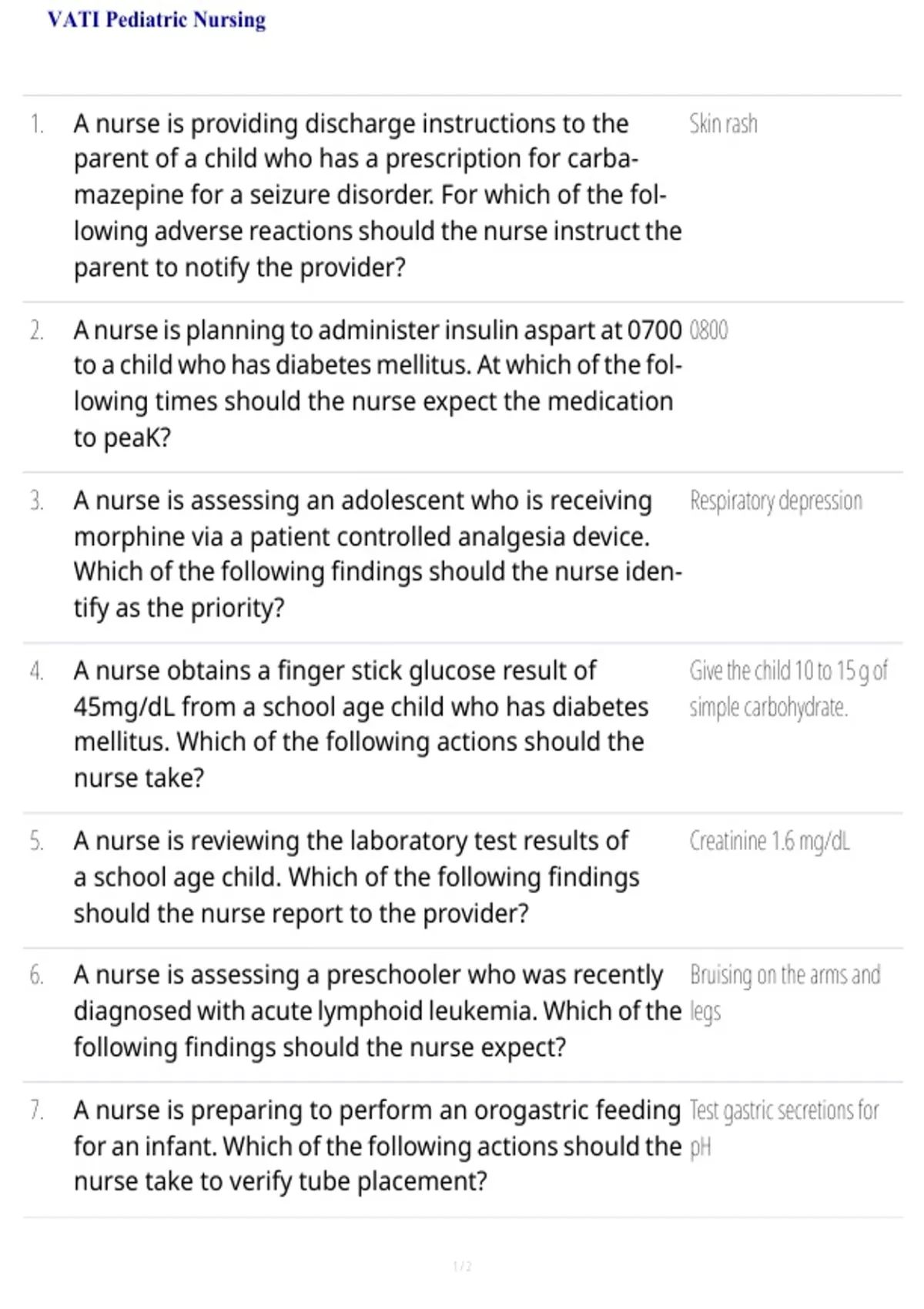Select the insulin aspart peak question
Image resolution: width=924 pixels, height=1309 pixels.
click(377, 383)
